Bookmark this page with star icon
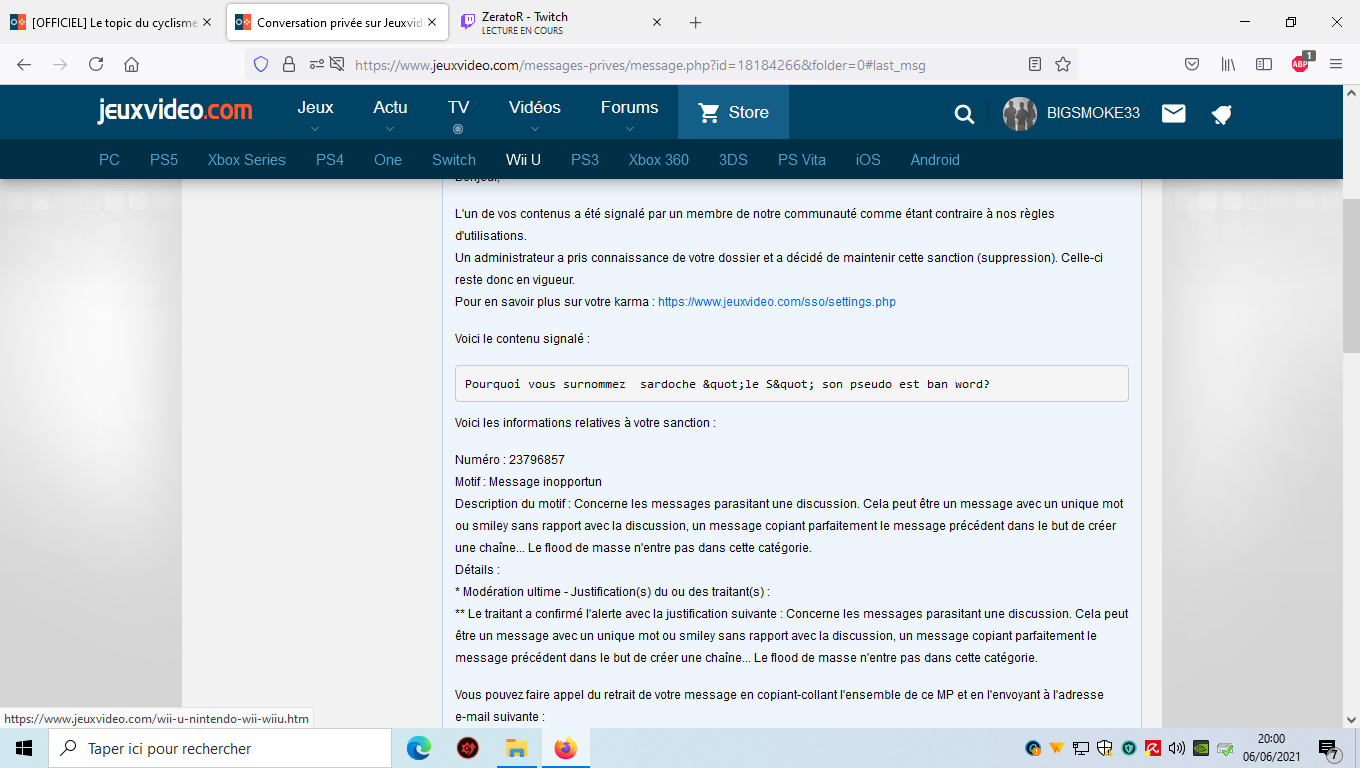 1063,64
